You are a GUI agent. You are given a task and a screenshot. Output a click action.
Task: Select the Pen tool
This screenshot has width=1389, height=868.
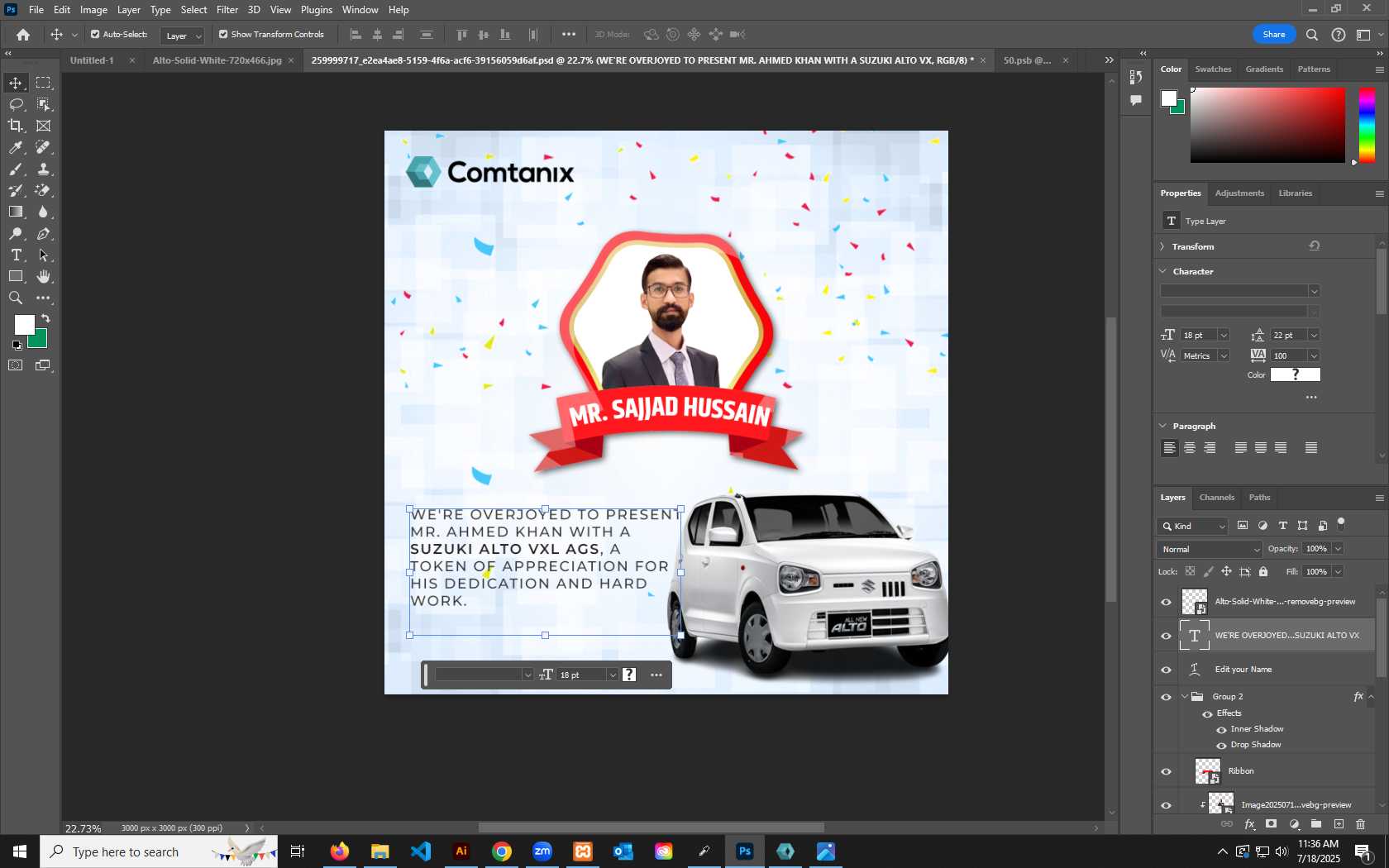43,234
